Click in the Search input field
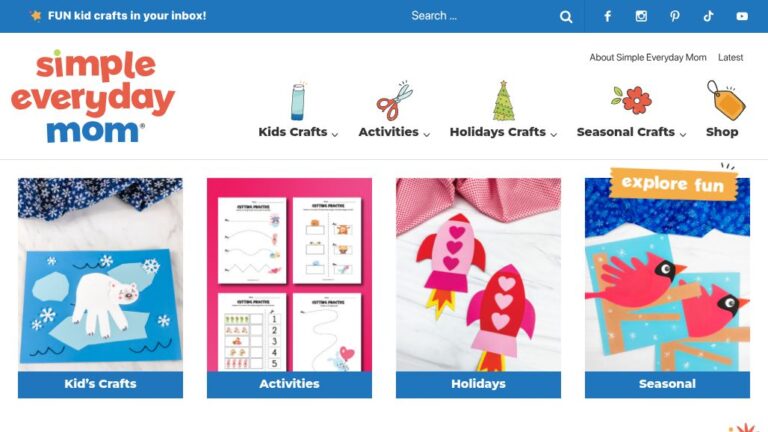 [x=480, y=16]
